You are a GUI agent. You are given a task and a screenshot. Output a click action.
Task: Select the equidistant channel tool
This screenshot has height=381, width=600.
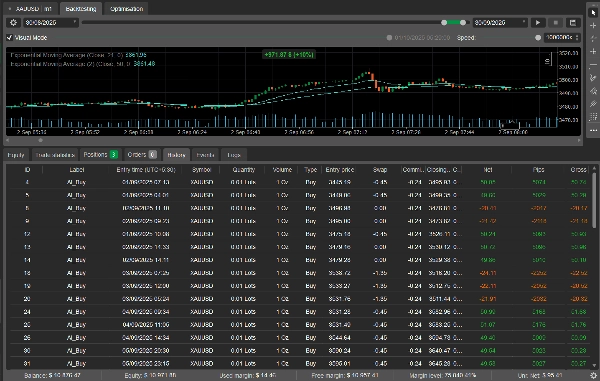pyautogui.click(x=593, y=104)
